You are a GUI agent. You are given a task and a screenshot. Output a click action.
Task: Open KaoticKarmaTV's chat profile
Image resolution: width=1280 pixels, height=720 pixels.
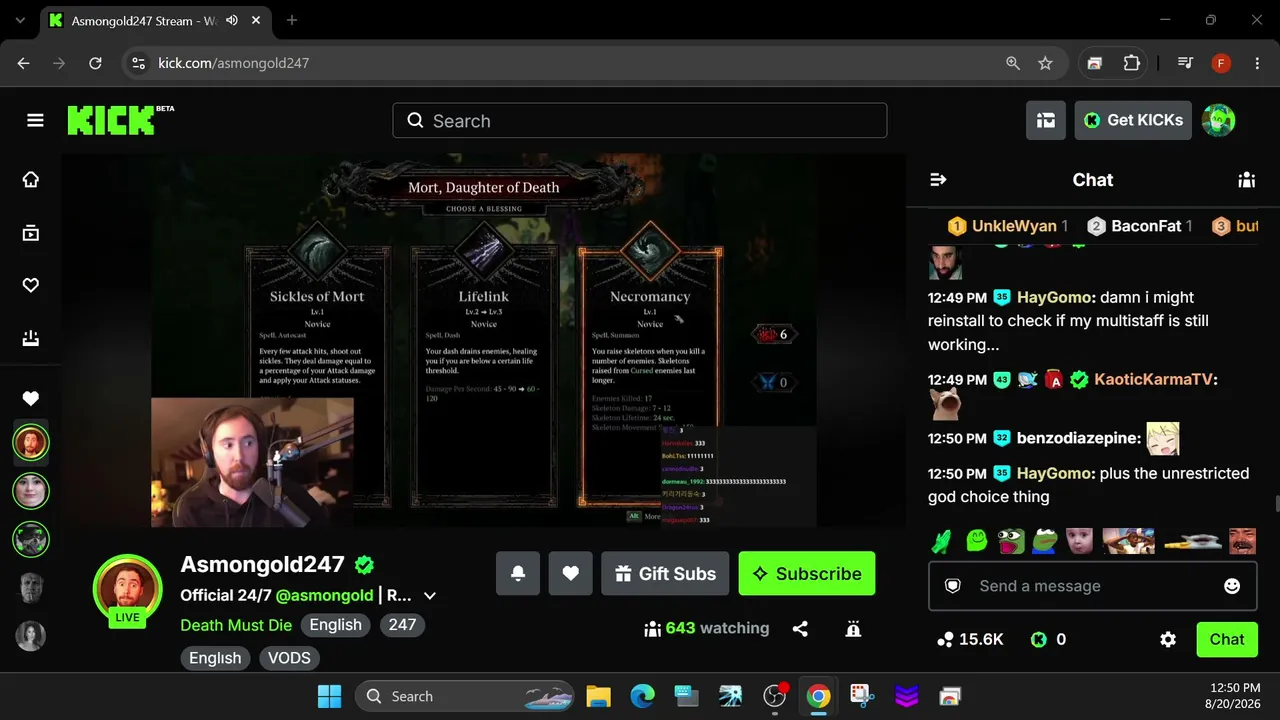(x=1153, y=379)
